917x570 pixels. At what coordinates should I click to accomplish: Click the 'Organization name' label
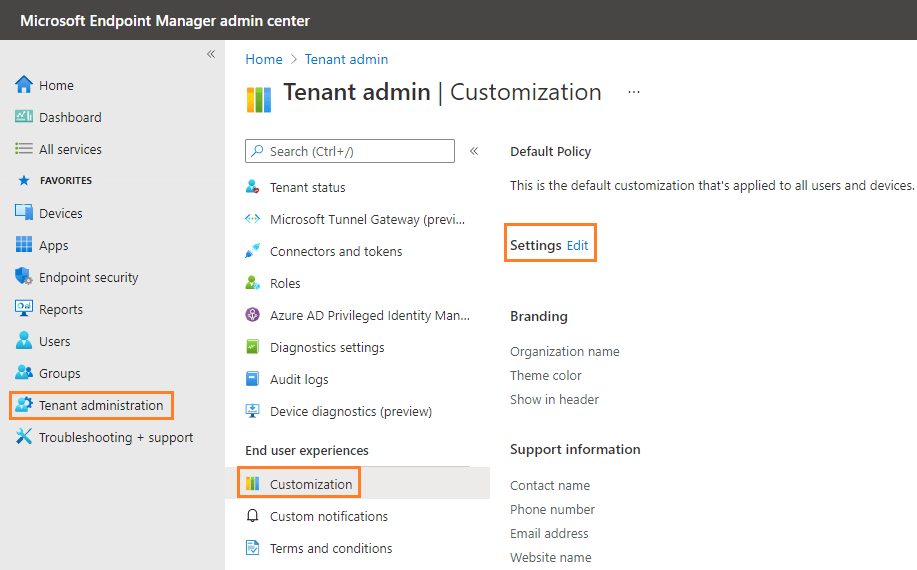pos(564,351)
